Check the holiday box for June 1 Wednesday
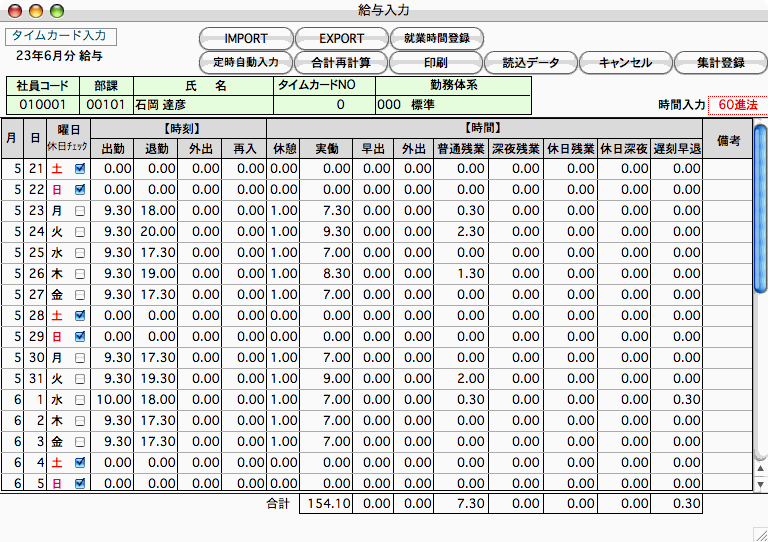This screenshot has width=768, height=542. (x=80, y=399)
